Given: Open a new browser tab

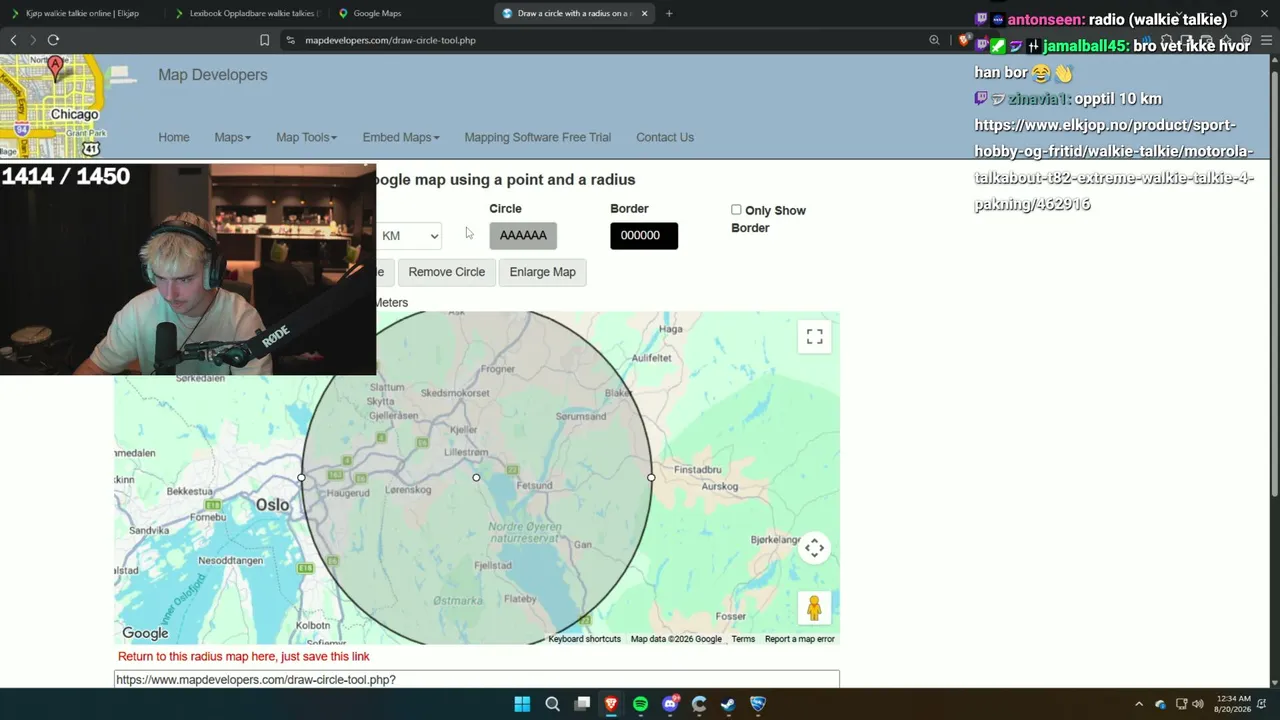Looking at the screenshot, I should (669, 13).
